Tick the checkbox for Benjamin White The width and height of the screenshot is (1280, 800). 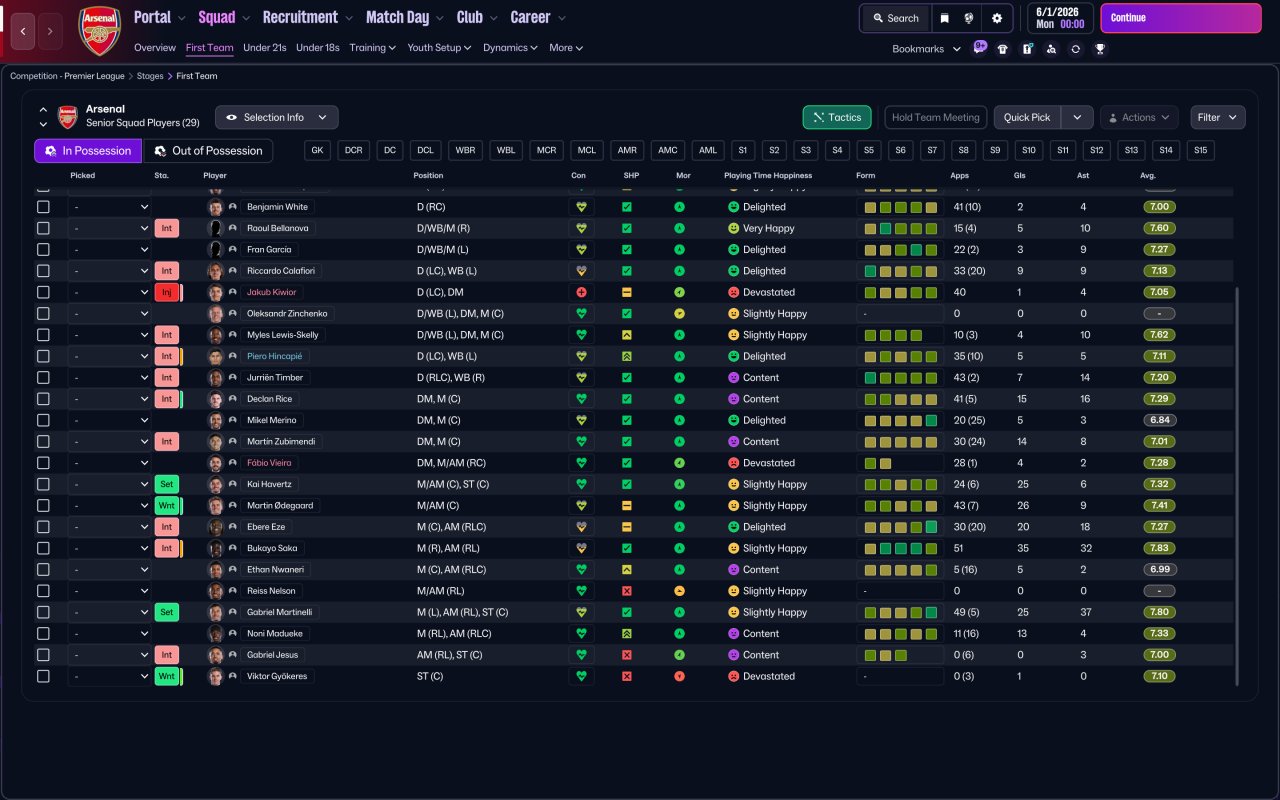pos(43,207)
